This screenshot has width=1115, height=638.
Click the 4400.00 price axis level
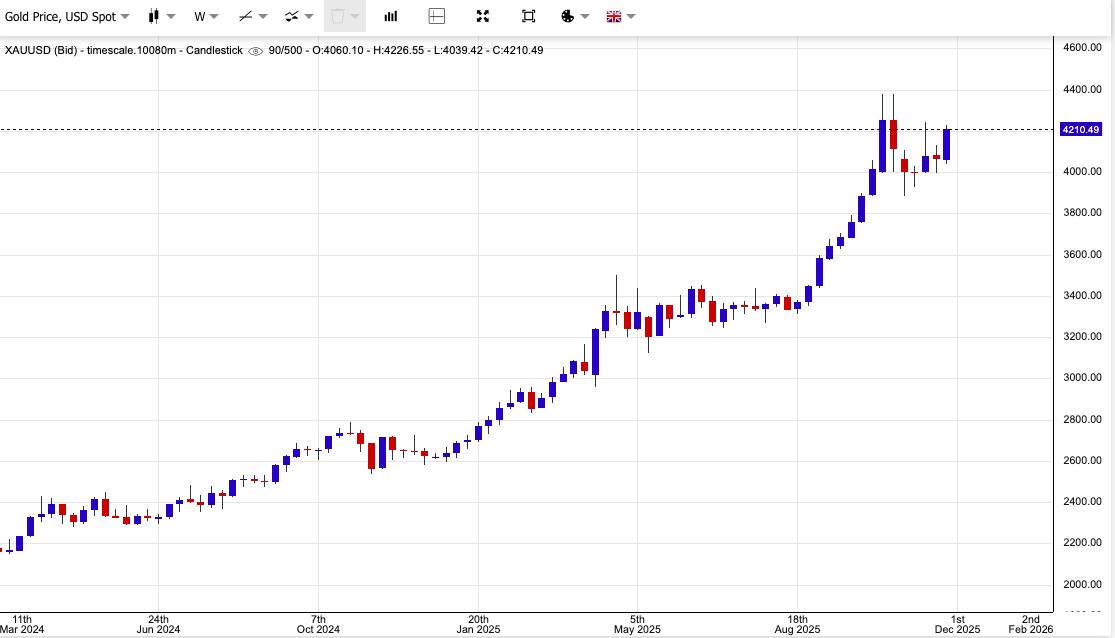pyautogui.click(x=1082, y=89)
